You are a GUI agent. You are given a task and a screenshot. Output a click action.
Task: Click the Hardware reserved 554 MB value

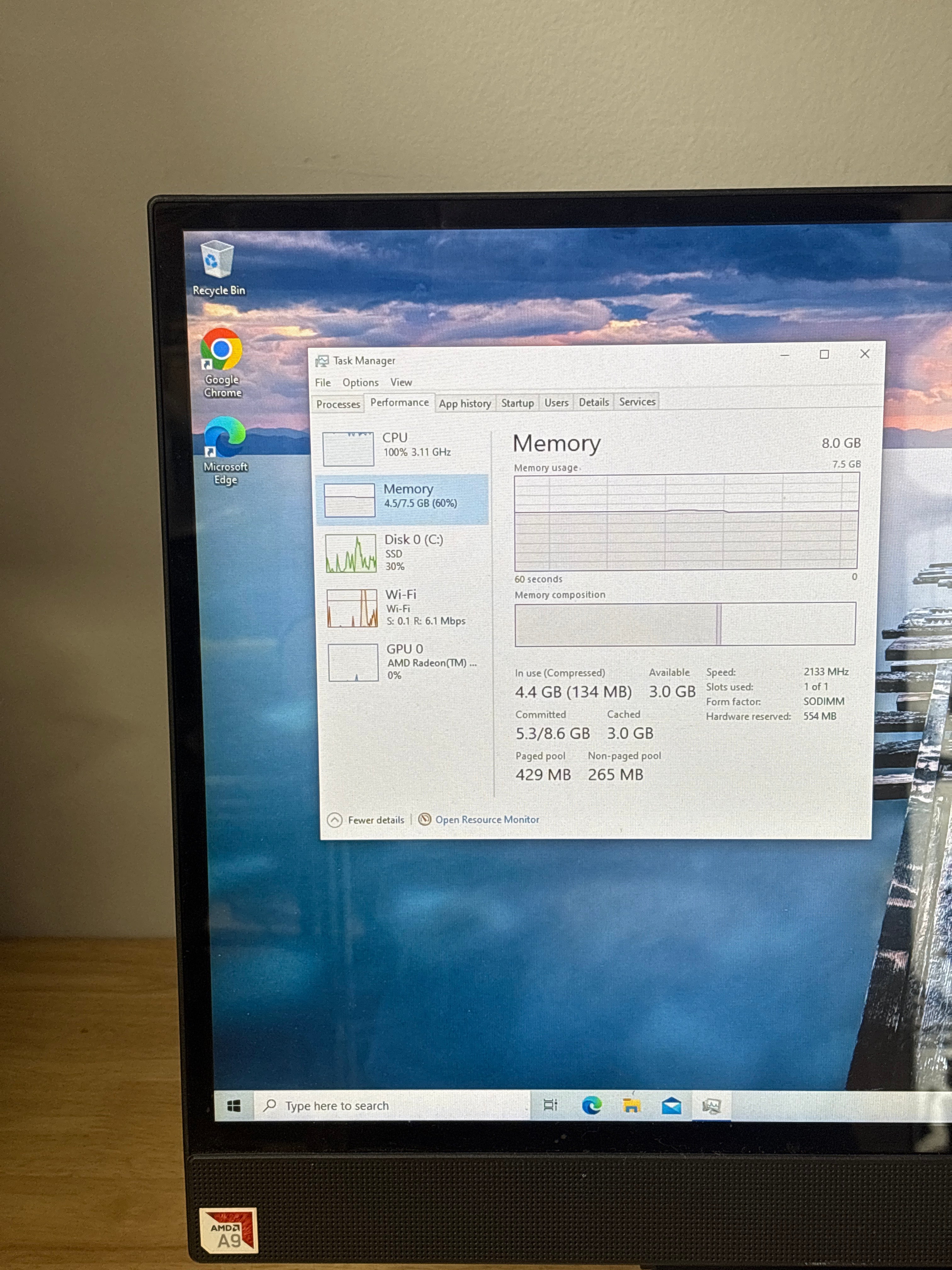pos(819,716)
